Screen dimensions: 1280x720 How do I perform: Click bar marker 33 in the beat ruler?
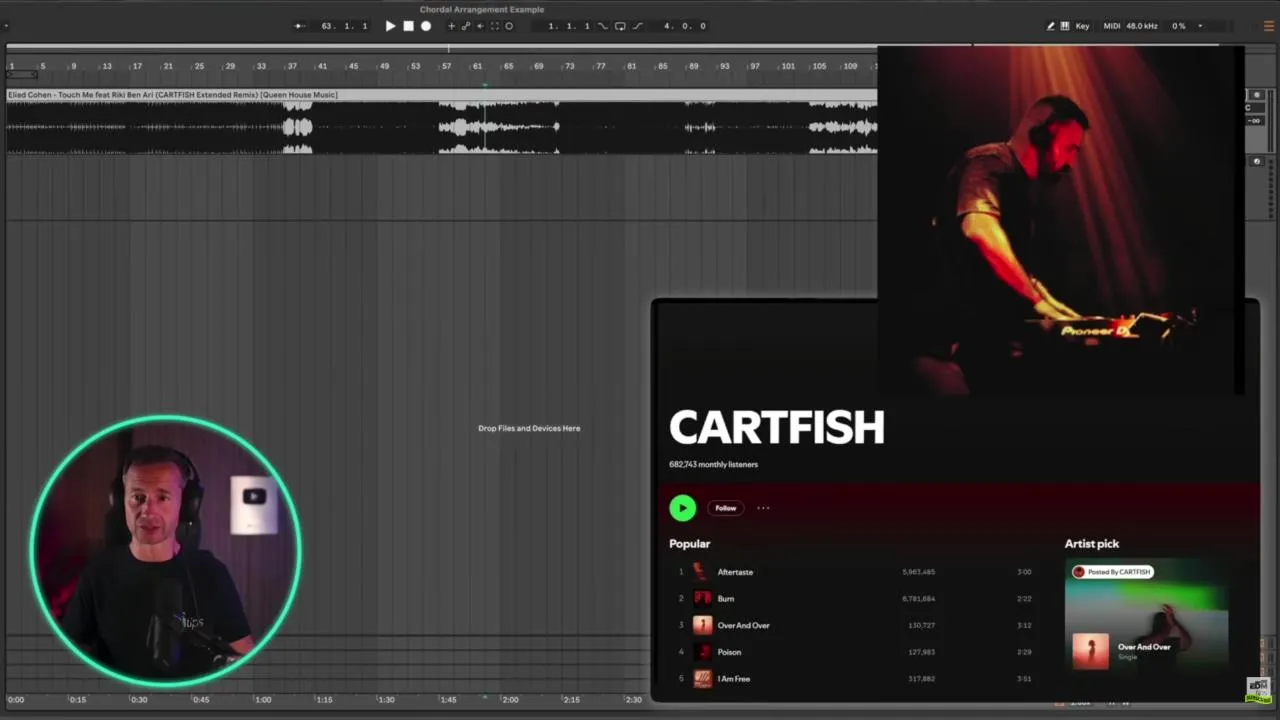[x=261, y=66]
